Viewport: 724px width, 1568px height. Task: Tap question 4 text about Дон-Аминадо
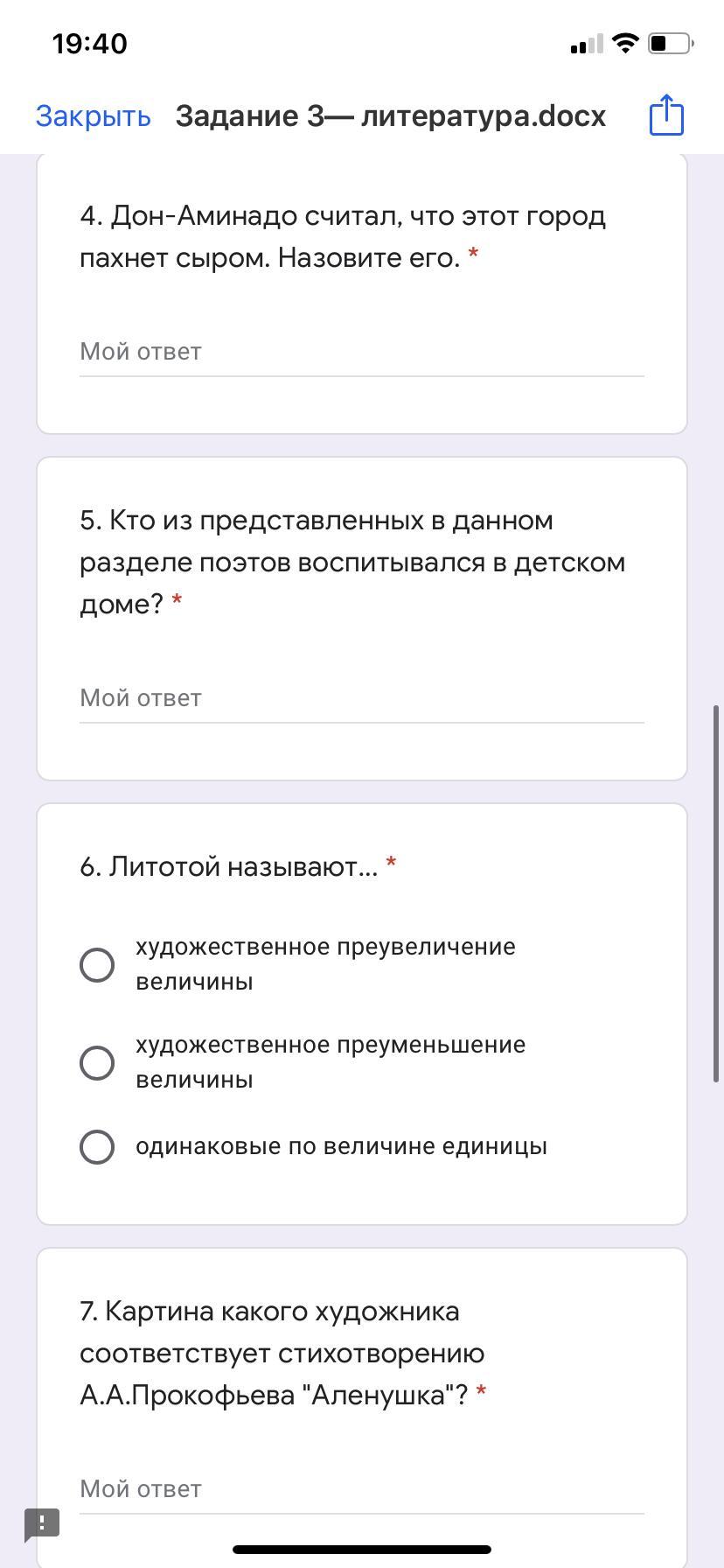pos(342,236)
